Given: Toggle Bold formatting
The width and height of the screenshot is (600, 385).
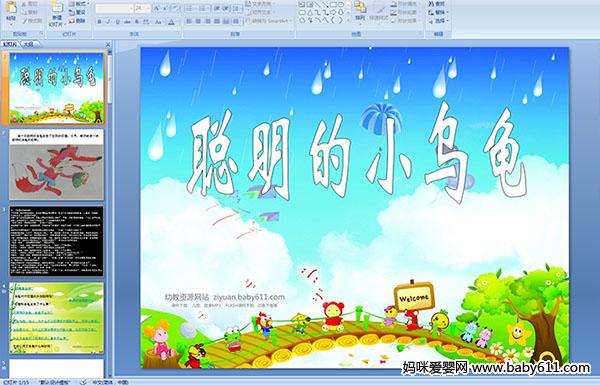Looking at the screenshot, I should 99,22.
